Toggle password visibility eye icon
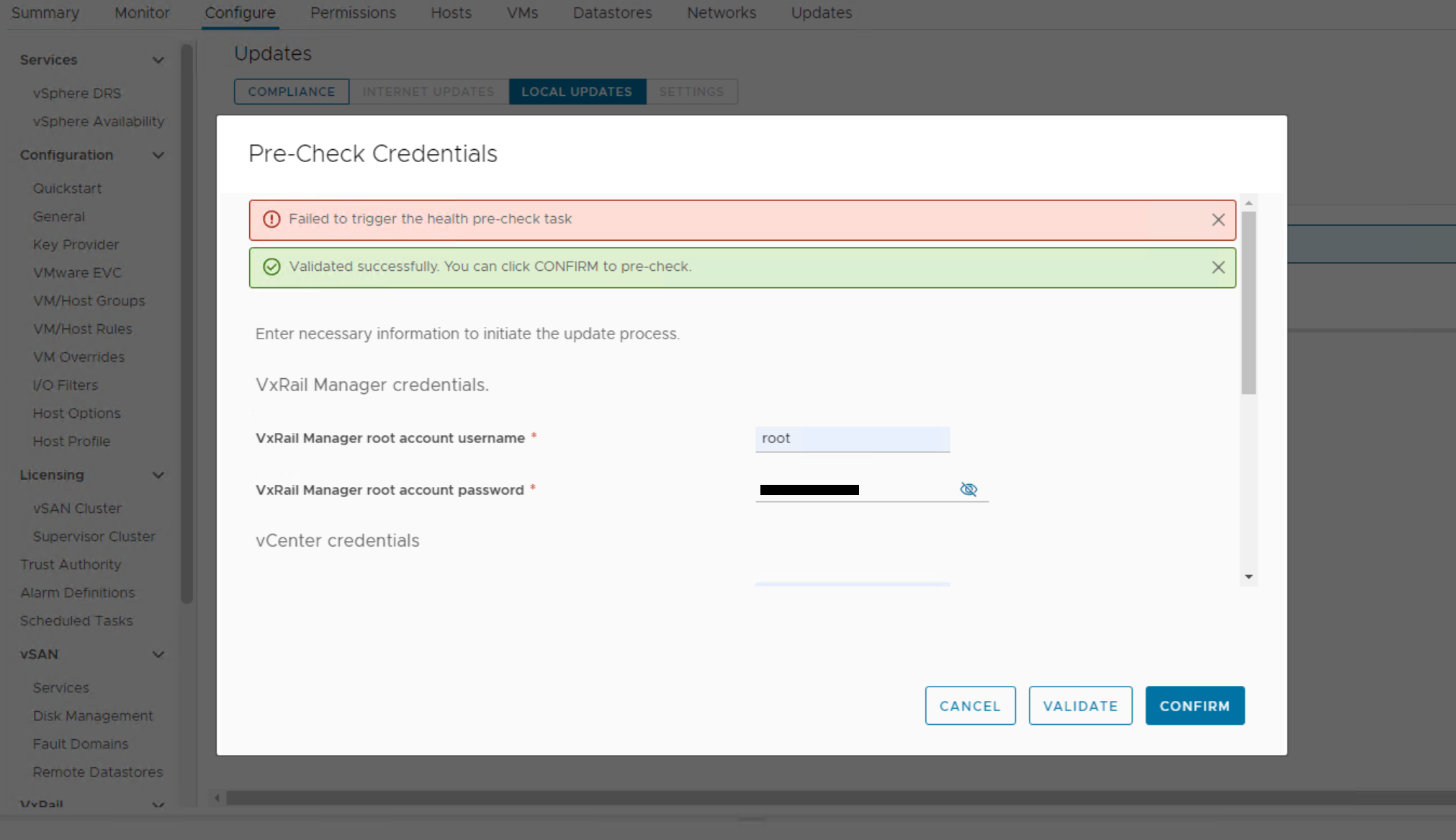This screenshot has height=840, width=1456. point(969,489)
